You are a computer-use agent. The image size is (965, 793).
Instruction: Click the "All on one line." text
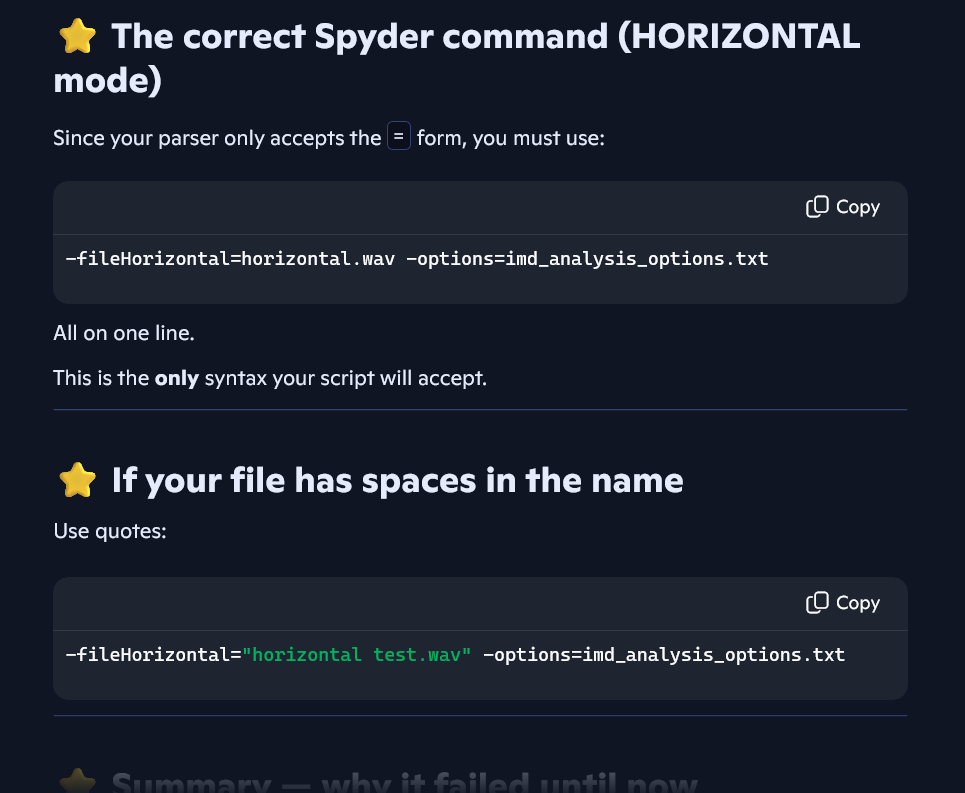tap(124, 333)
